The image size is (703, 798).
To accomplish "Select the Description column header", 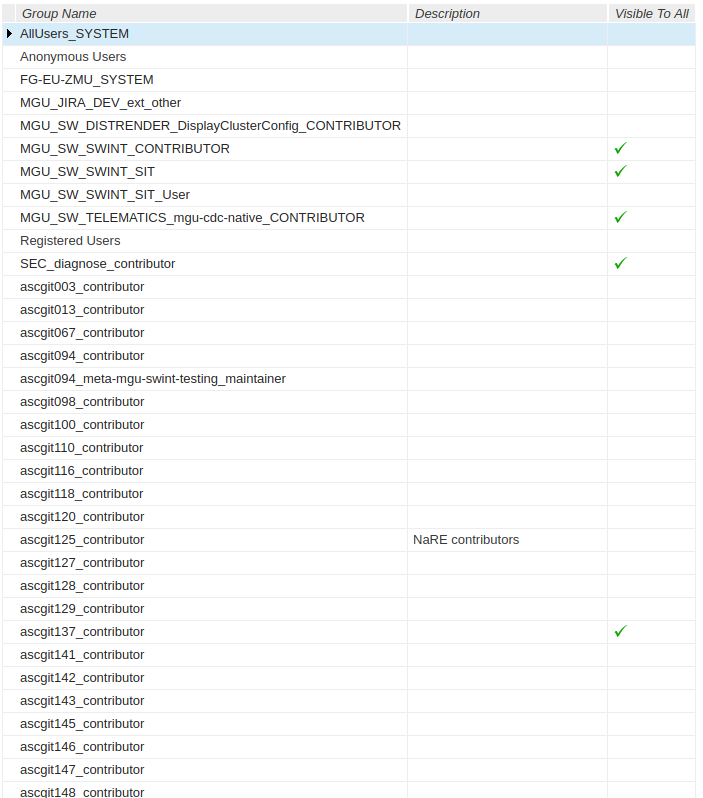I will coord(447,14).
